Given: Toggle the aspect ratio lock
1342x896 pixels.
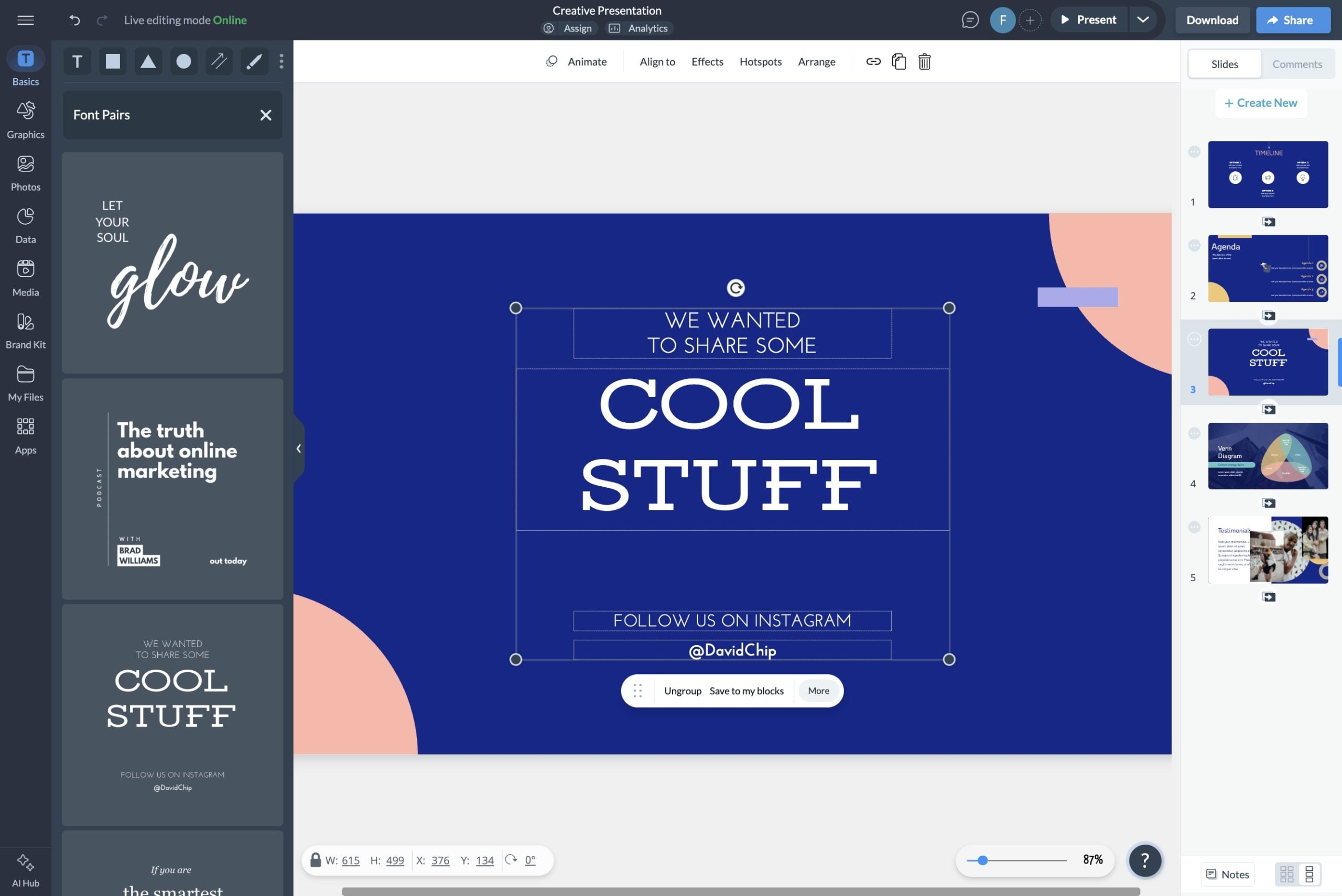Looking at the screenshot, I should (x=315, y=859).
